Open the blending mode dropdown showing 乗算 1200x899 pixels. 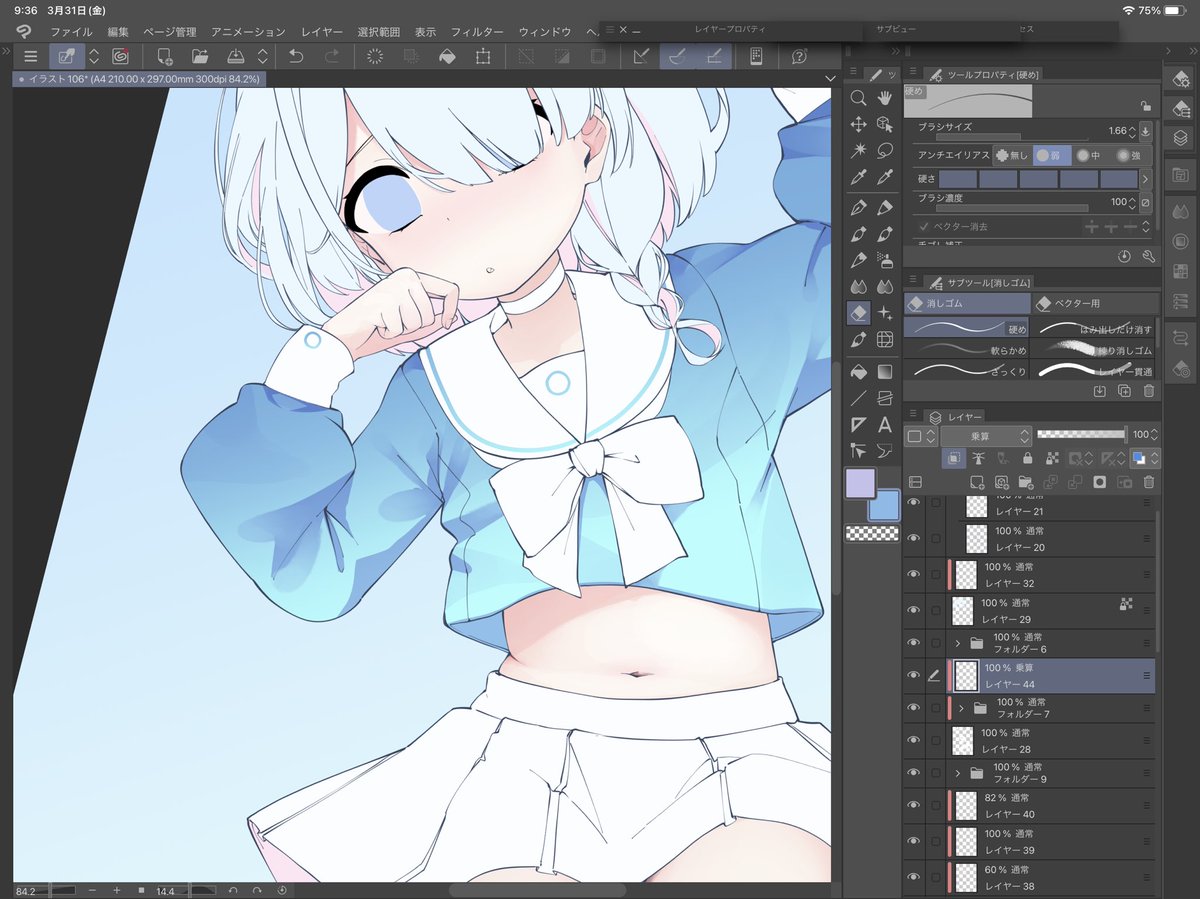985,436
